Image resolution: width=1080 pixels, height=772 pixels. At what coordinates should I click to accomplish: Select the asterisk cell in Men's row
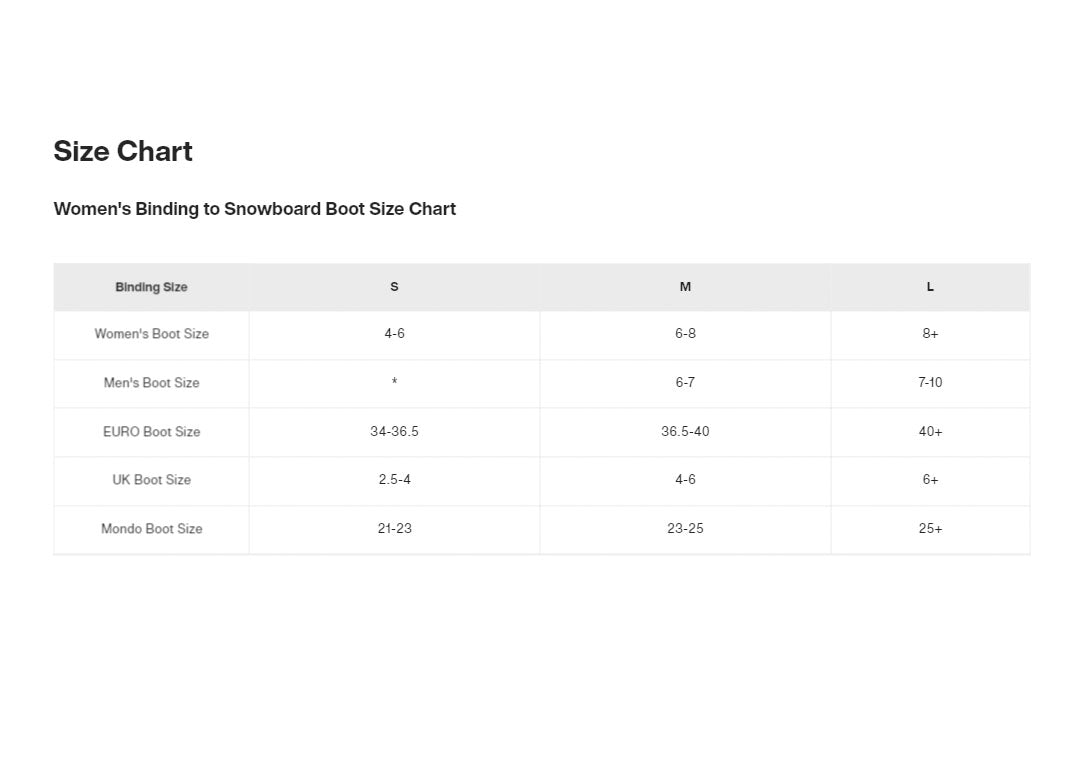(394, 383)
